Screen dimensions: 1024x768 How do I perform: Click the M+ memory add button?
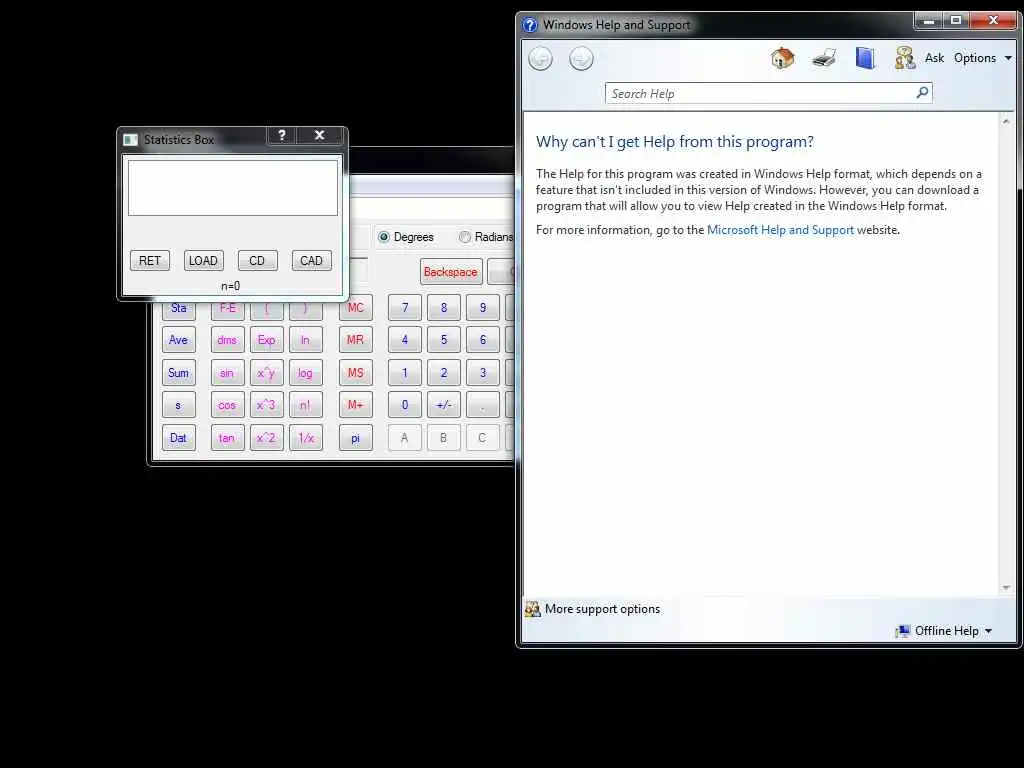click(355, 406)
